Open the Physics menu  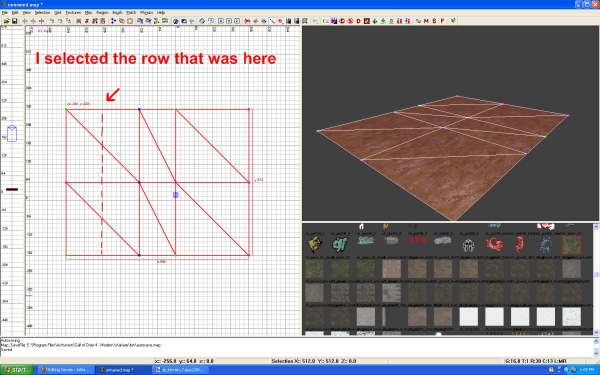click(x=146, y=13)
